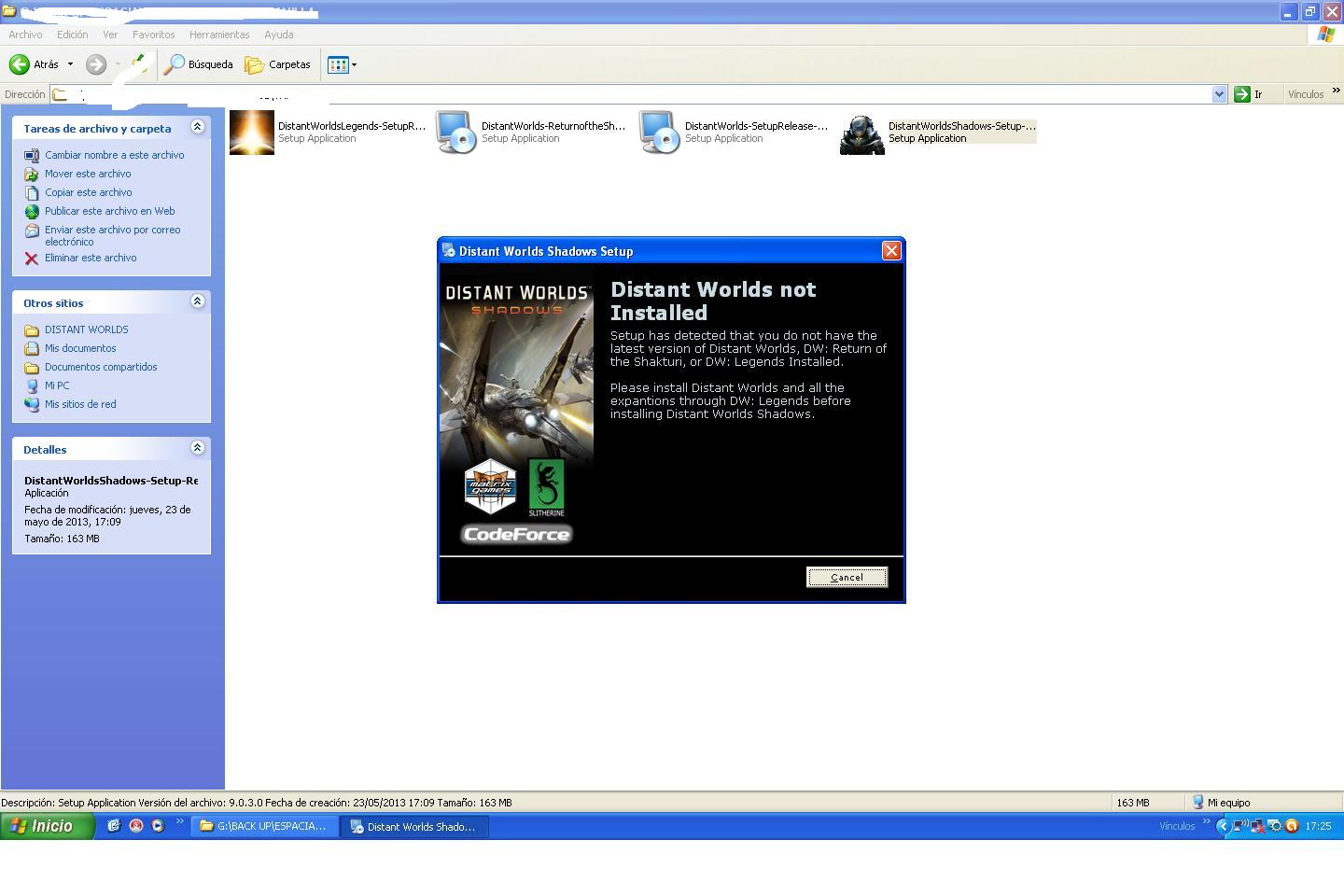
Task: Click the gear settings tray icon
Action: 1275,826
